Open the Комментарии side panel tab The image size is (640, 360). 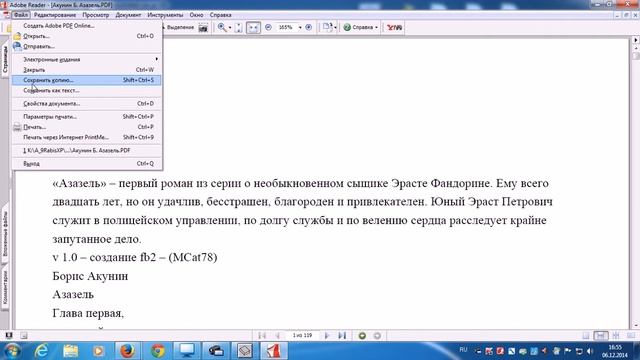[5, 287]
